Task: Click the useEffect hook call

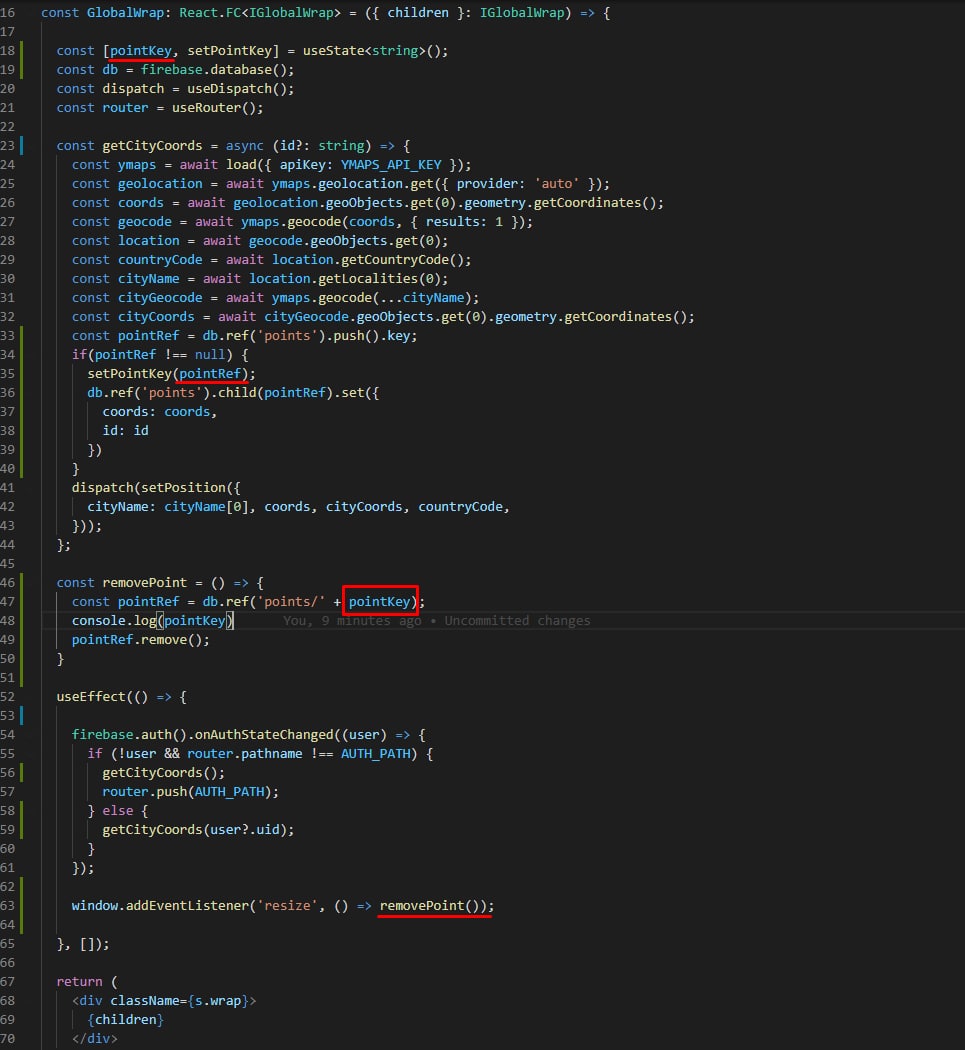Action: click(x=90, y=696)
